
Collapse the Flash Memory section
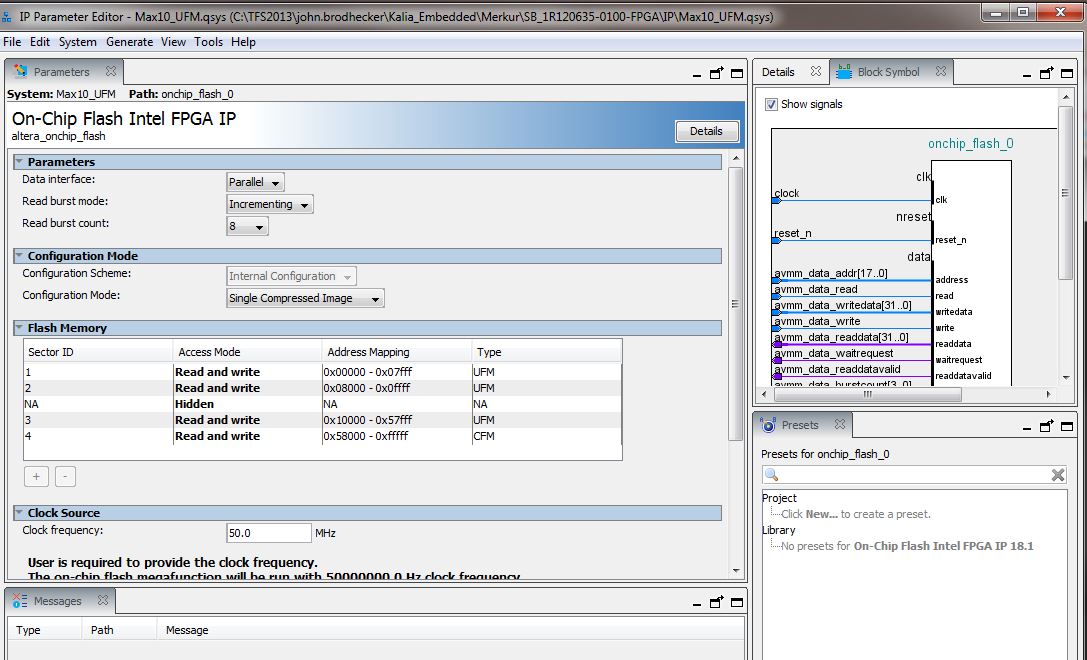click(19, 328)
